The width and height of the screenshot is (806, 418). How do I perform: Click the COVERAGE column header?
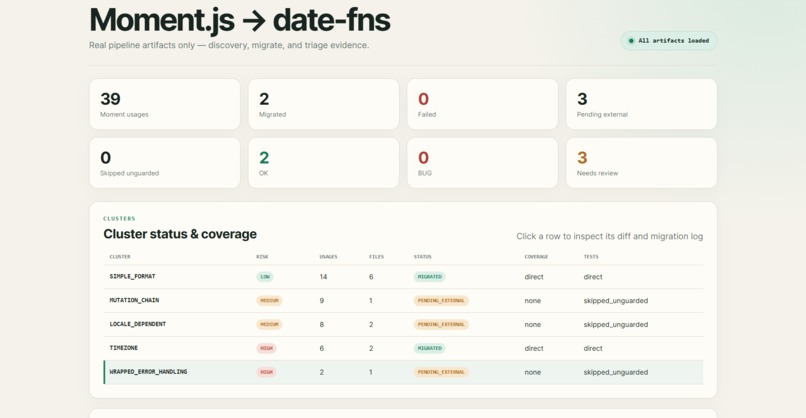536,257
